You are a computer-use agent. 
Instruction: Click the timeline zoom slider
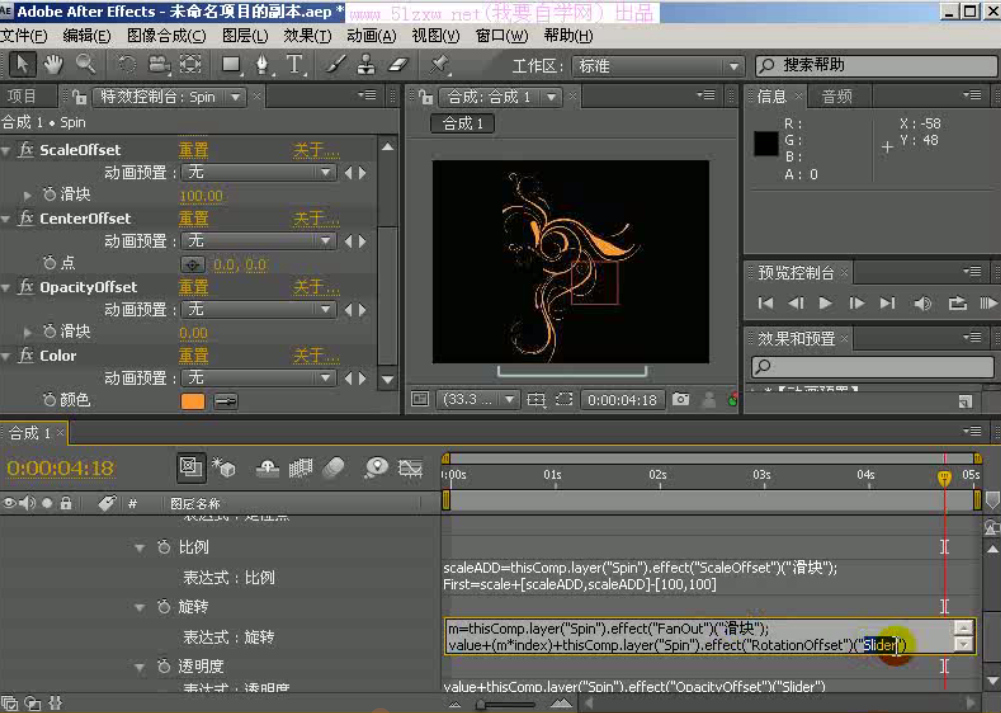click(x=507, y=705)
